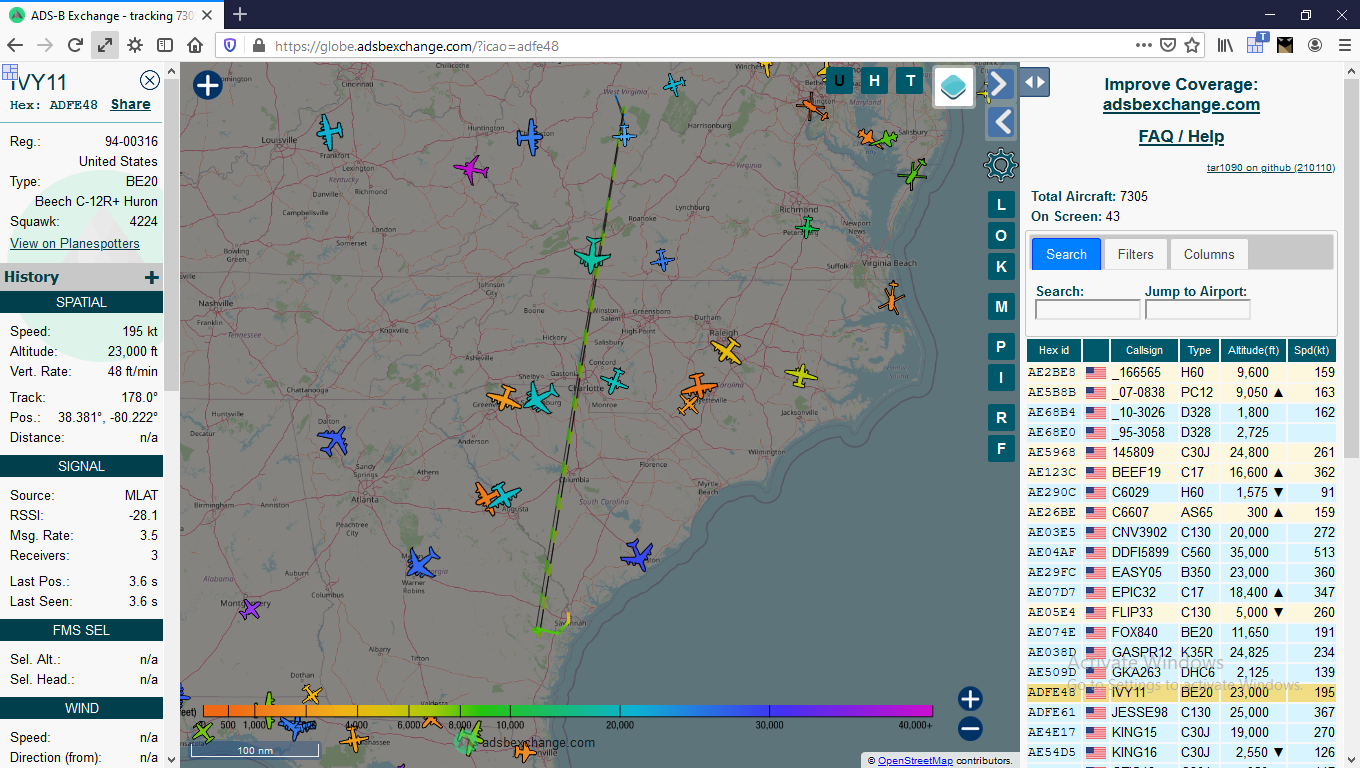1360x768 pixels.
Task: Click the round plus button above map
Action: click(x=207, y=86)
